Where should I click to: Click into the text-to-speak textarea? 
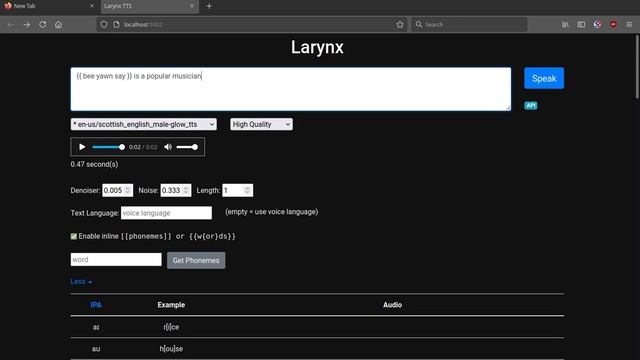tap(291, 89)
